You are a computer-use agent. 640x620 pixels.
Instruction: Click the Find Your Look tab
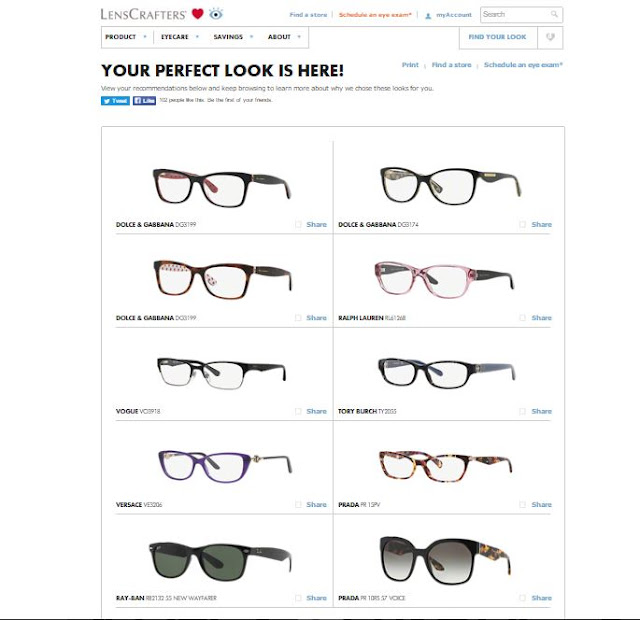click(x=498, y=37)
